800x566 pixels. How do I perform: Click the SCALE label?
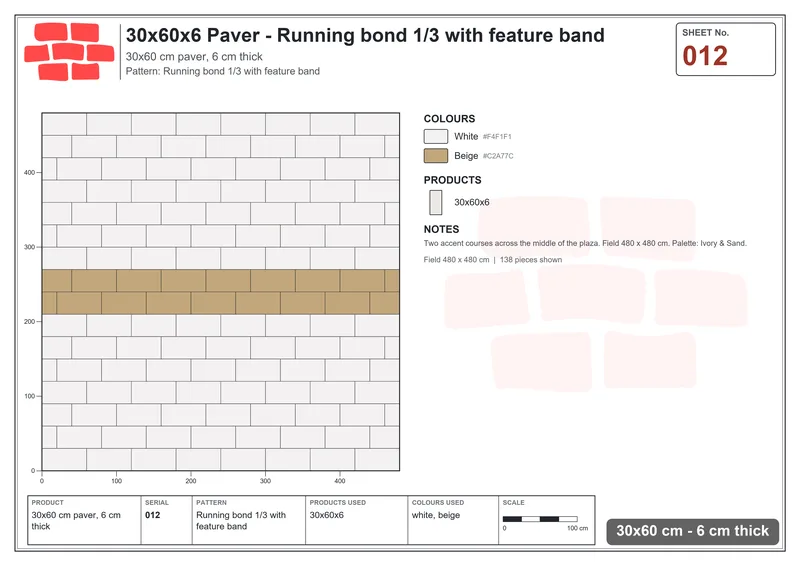pos(513,503)
